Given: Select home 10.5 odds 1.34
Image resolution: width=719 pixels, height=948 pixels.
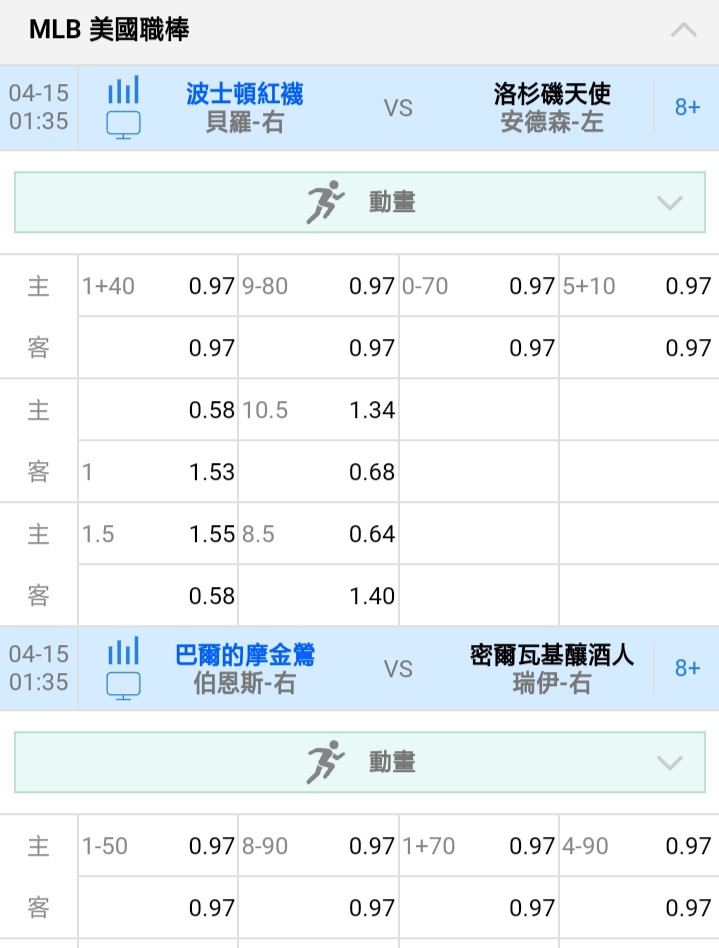Looking at the screenshot, I should point(319,410).
